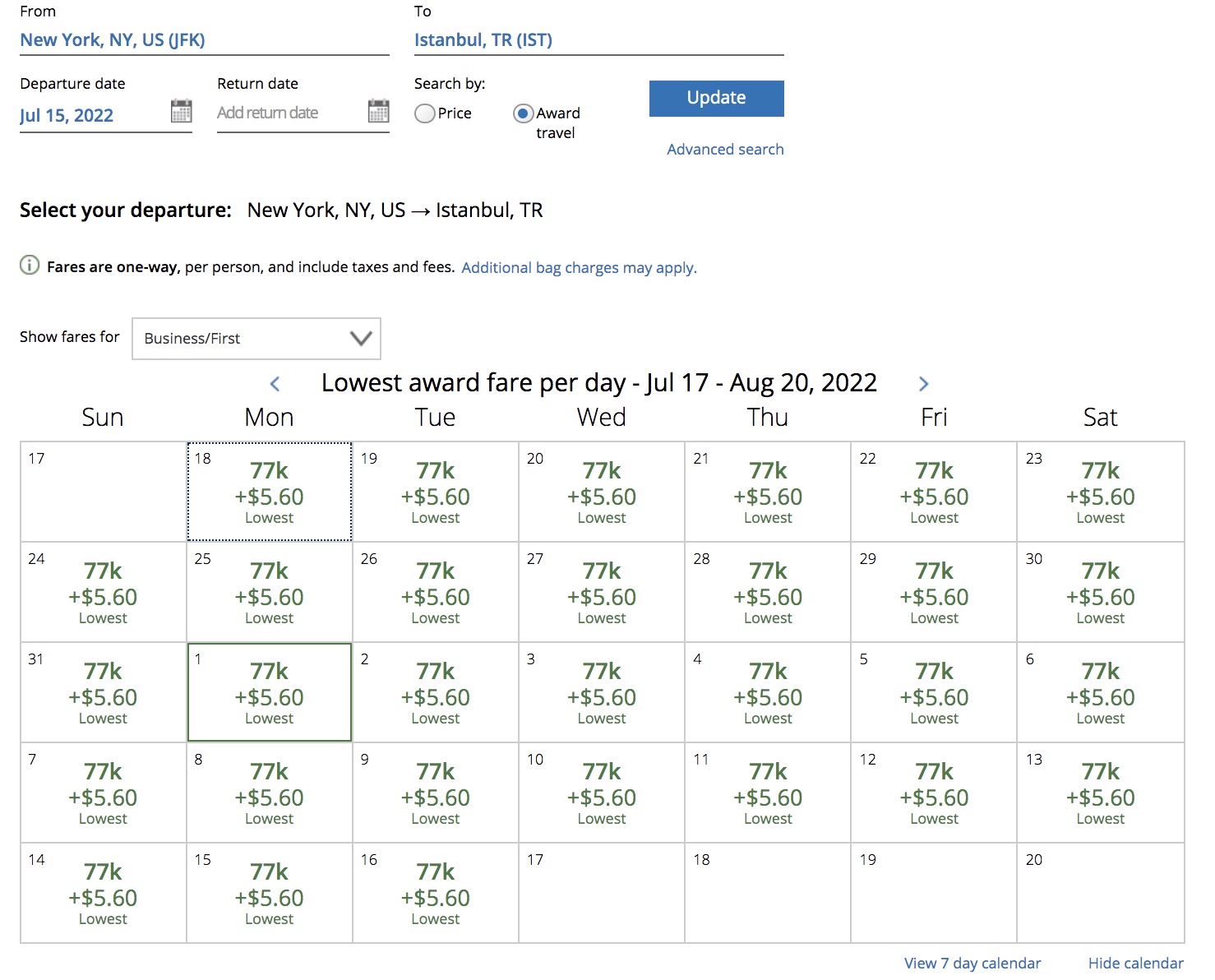Select the Price search radio button
This screenshot has width=1215, height=980.
coord(425,113)
